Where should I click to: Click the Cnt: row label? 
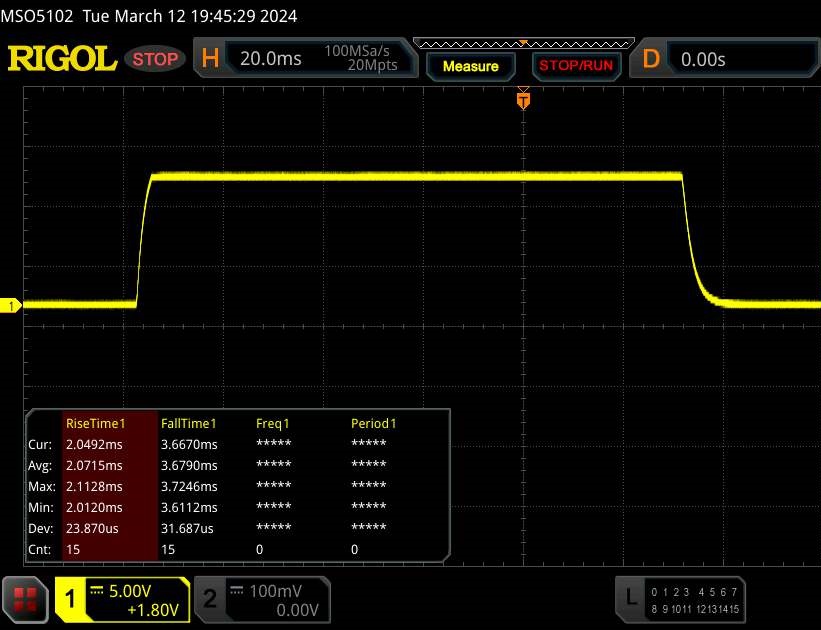(x=39, y=549)
